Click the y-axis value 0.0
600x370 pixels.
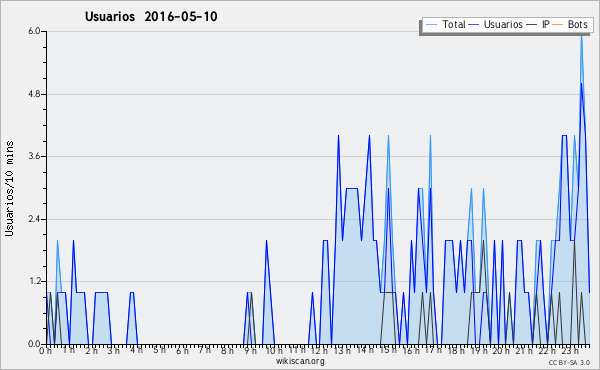click(x=34, y=344)
